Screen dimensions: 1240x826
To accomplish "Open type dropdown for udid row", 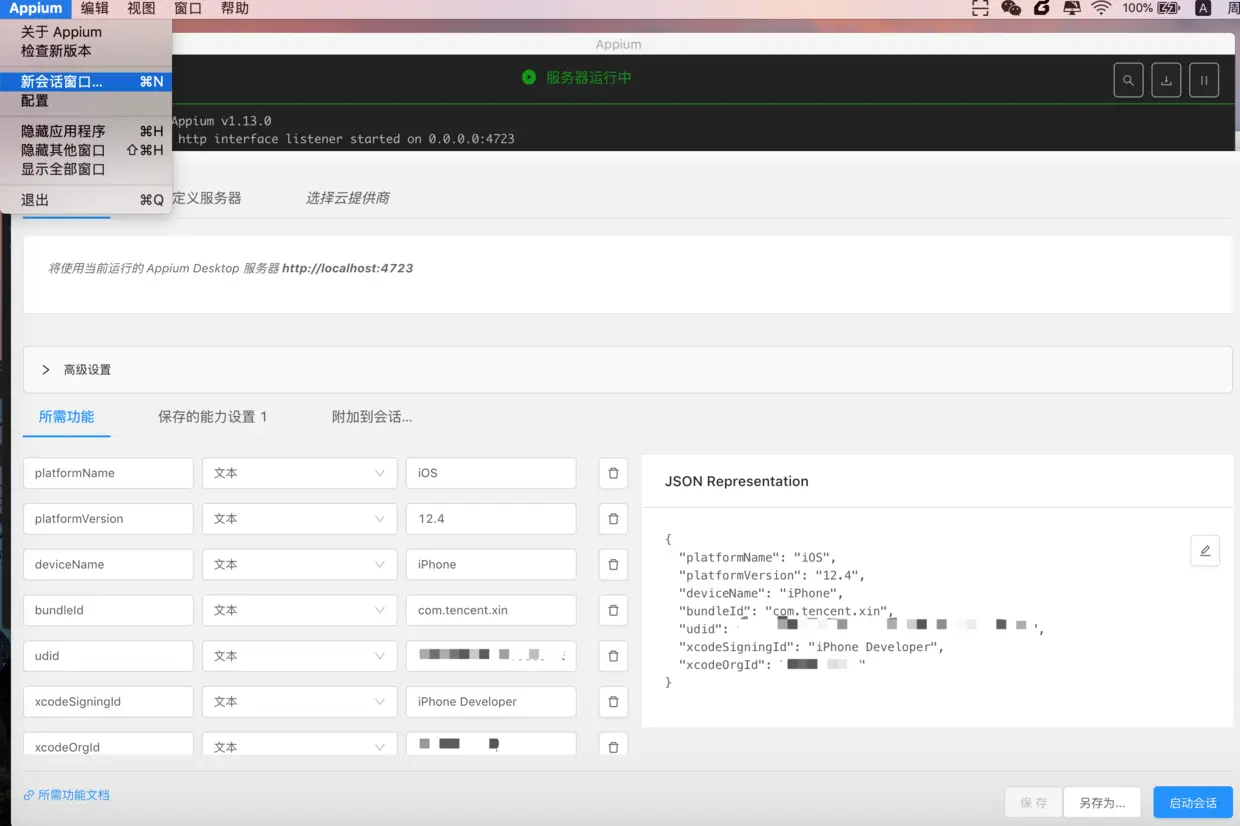I will [300, 656].
